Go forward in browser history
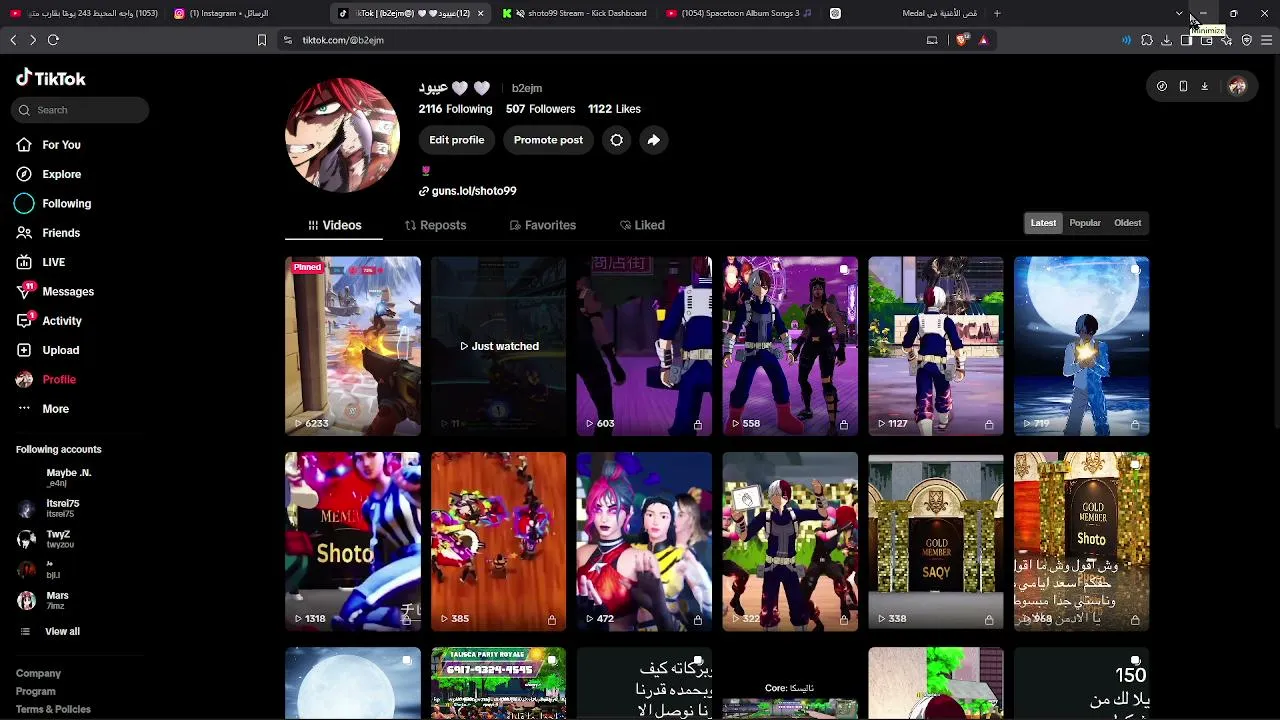The width and height of the screenshot is (1280, 720). pos(33,40)
